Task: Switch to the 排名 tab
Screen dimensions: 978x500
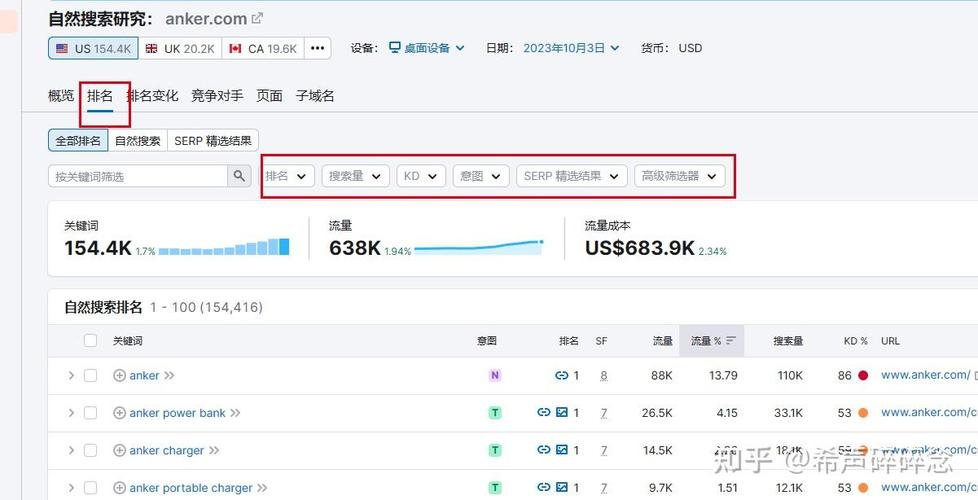Action: (x=100, y=96)
